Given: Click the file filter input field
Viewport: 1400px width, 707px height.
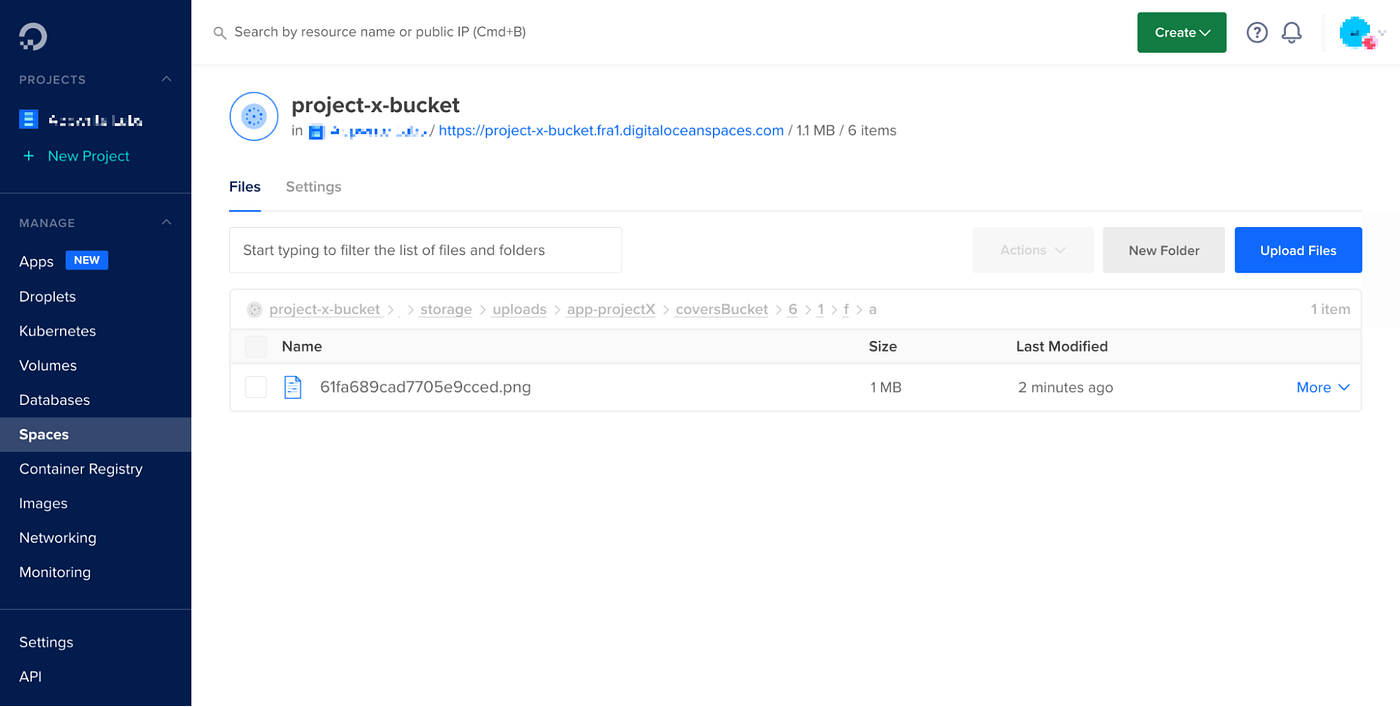Looking at the screenshot, I should [x=425, y=249].
